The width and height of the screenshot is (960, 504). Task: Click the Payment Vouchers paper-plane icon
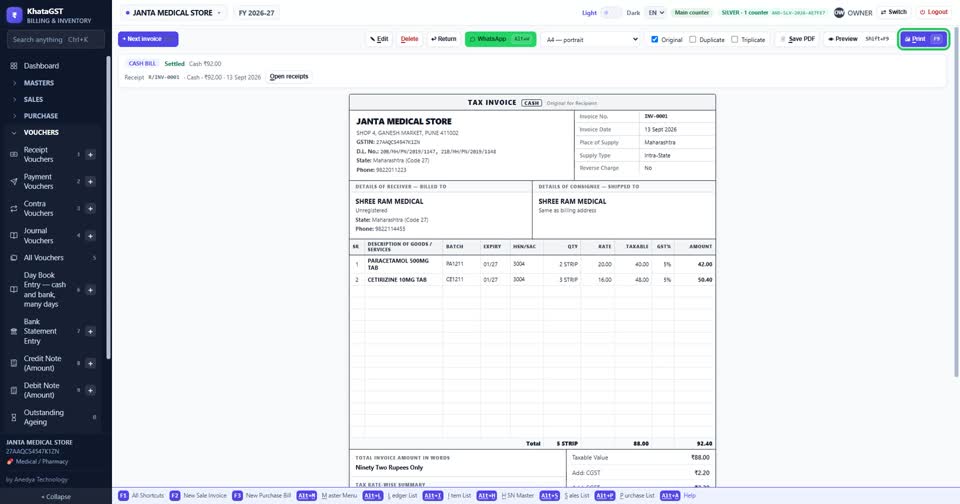(x=13, y=181)
